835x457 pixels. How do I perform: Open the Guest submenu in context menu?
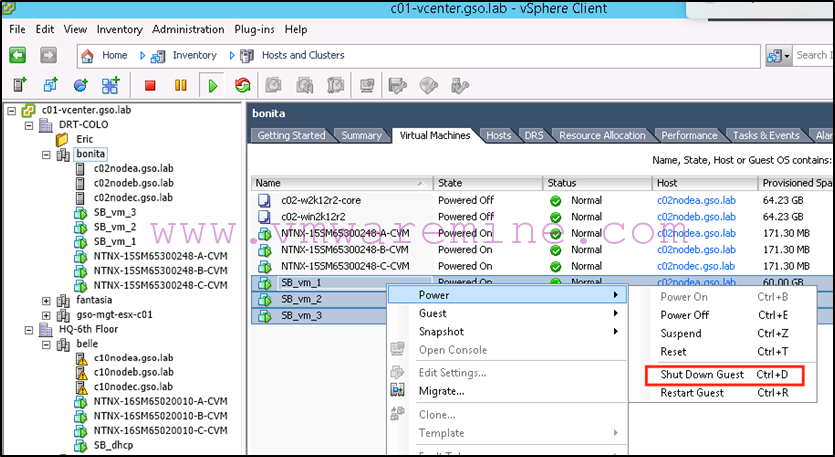pos(507,313)
